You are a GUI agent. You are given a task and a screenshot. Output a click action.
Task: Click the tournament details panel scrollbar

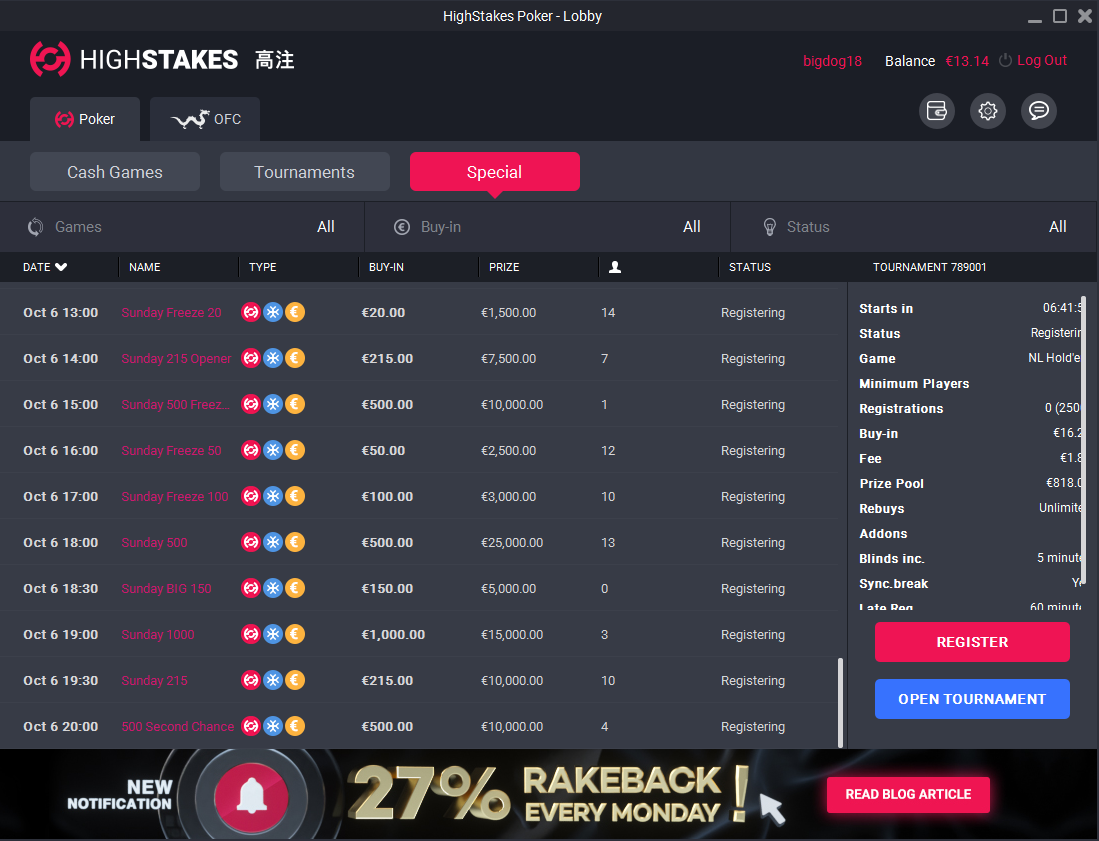[x=1084, y=440]
